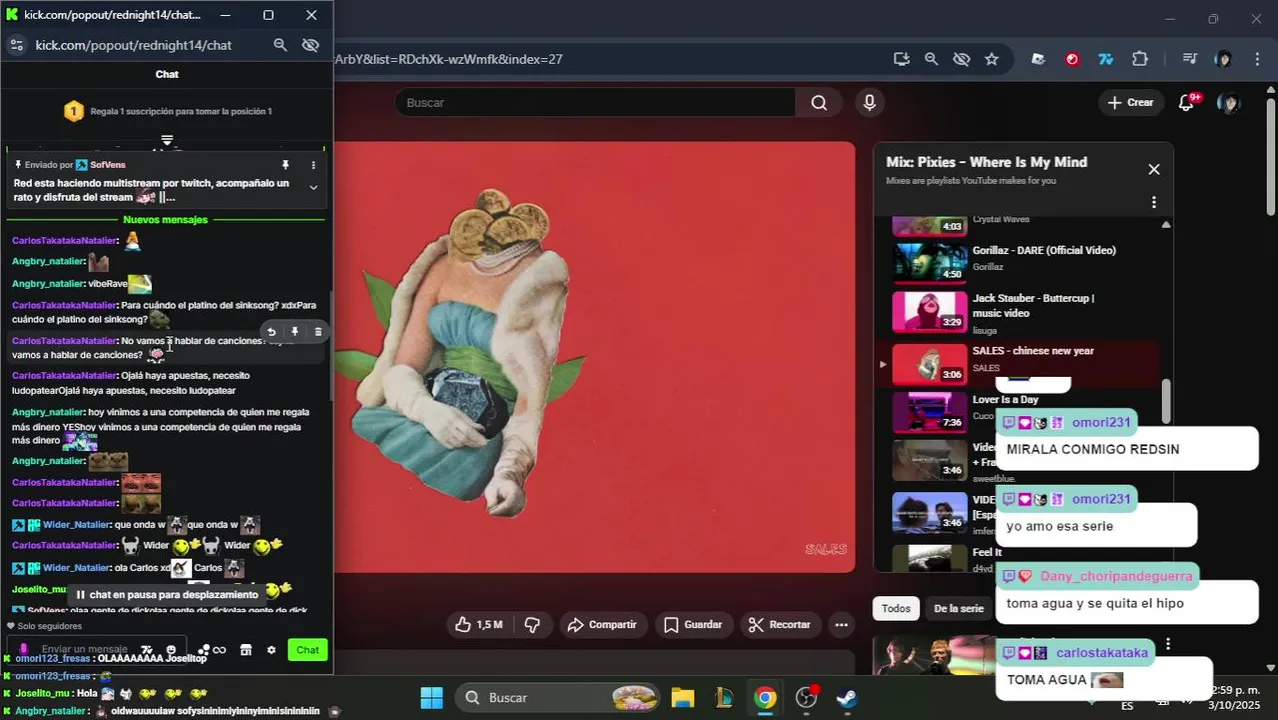Bookmark this page with the star icon
This screenshot has width=1278, height=720.
pos(991,59)
